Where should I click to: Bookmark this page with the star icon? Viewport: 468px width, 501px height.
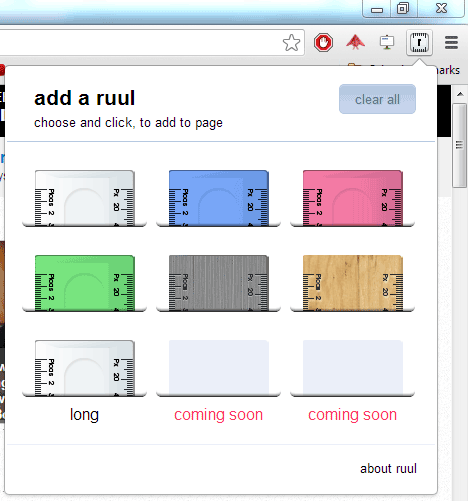point(291,43)
